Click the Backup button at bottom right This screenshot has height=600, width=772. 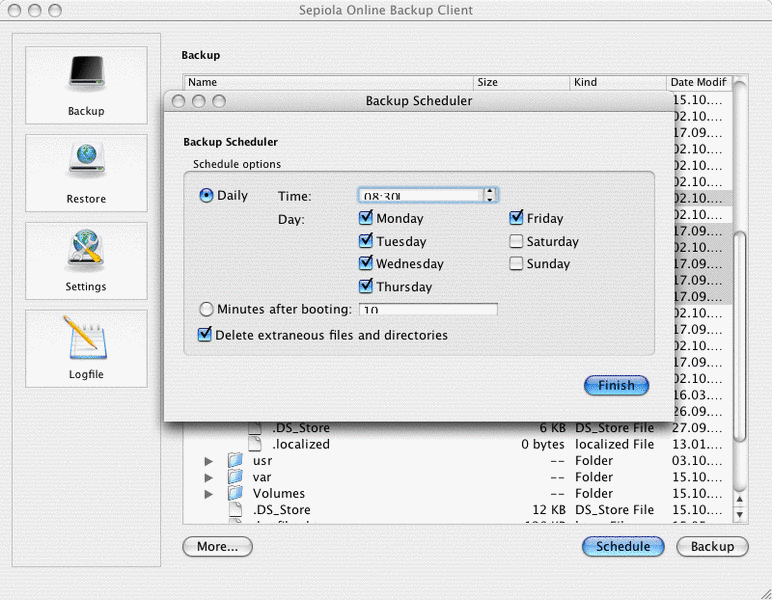coord(712,546)
